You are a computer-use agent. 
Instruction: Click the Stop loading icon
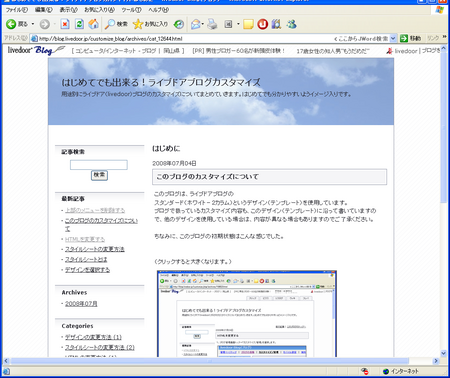(65, 24)
